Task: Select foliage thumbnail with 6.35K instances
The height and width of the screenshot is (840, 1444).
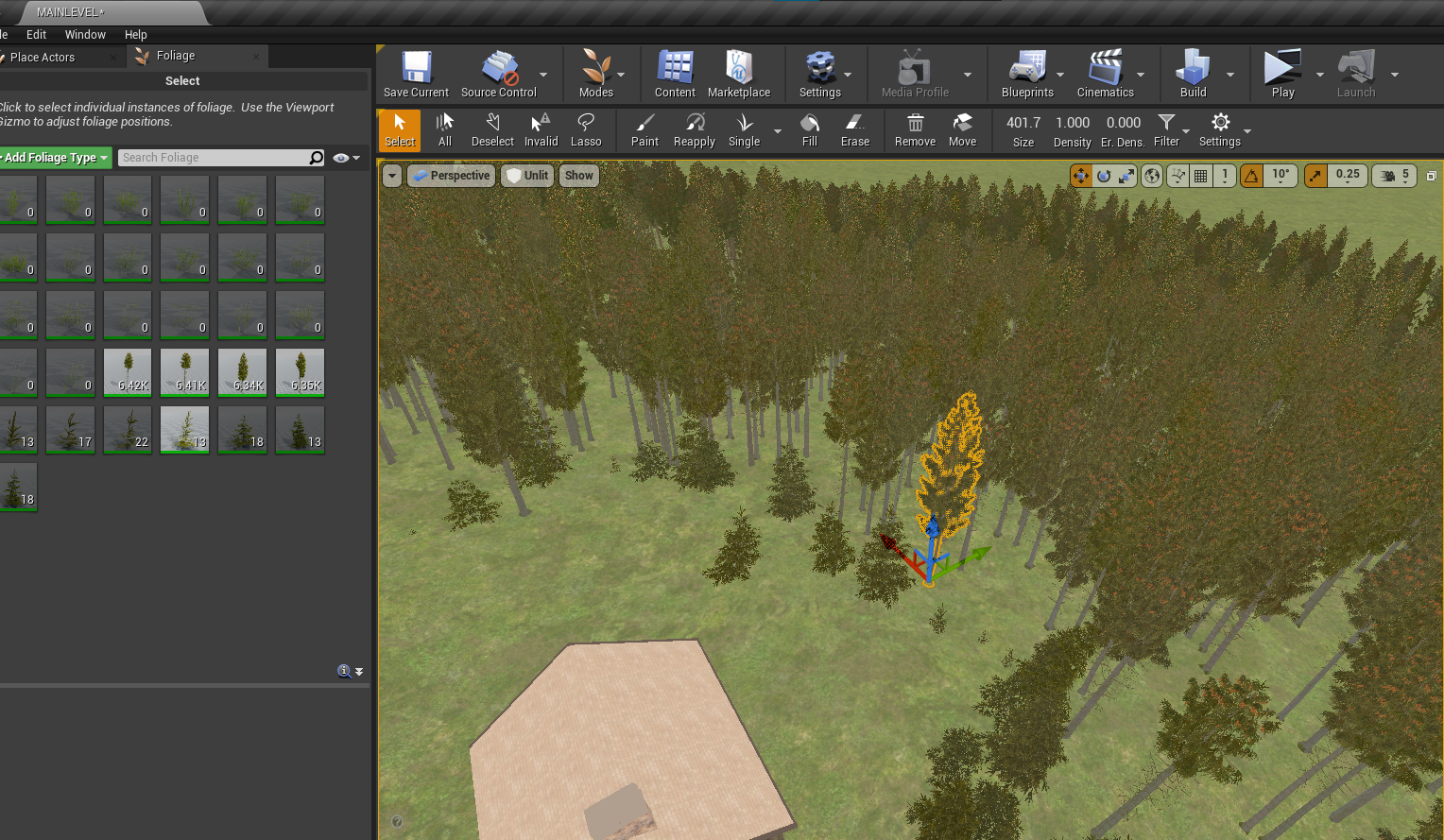Action: [300, 372]
